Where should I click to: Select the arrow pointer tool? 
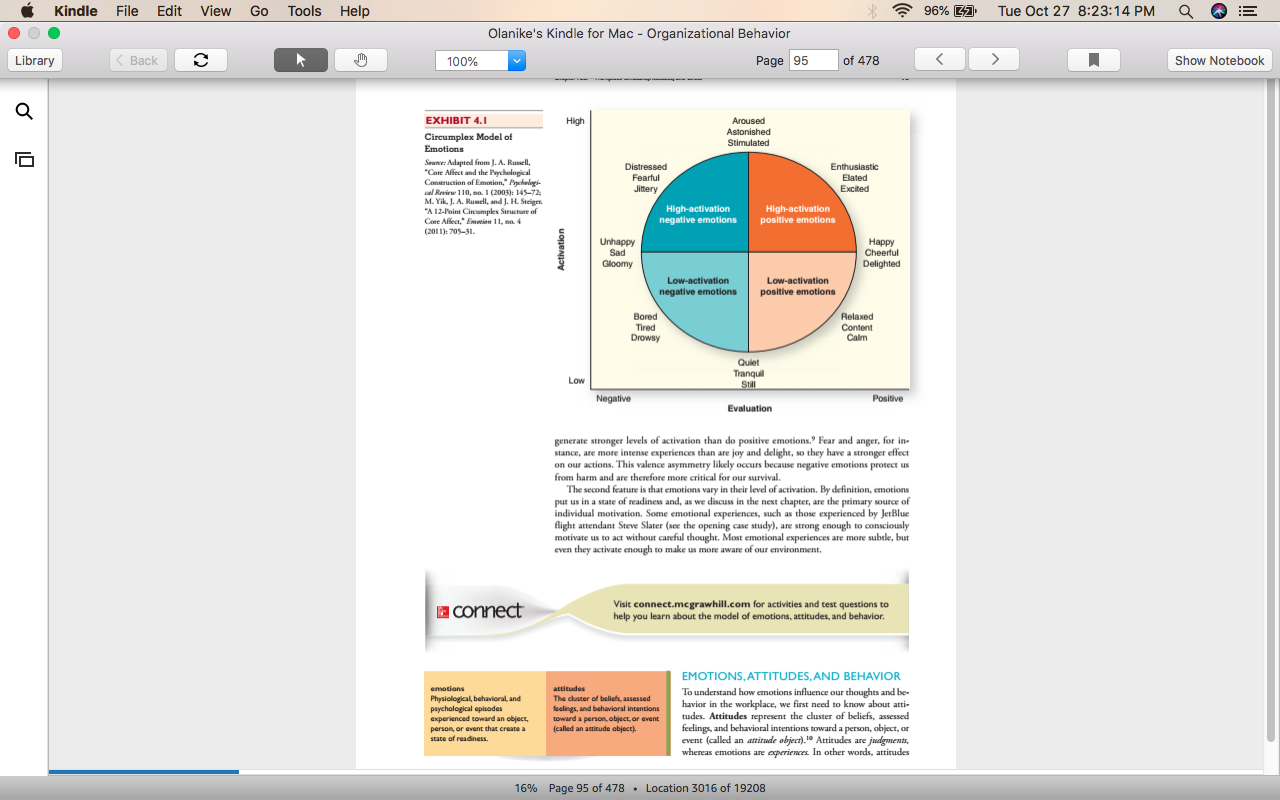tap(301, 60)
